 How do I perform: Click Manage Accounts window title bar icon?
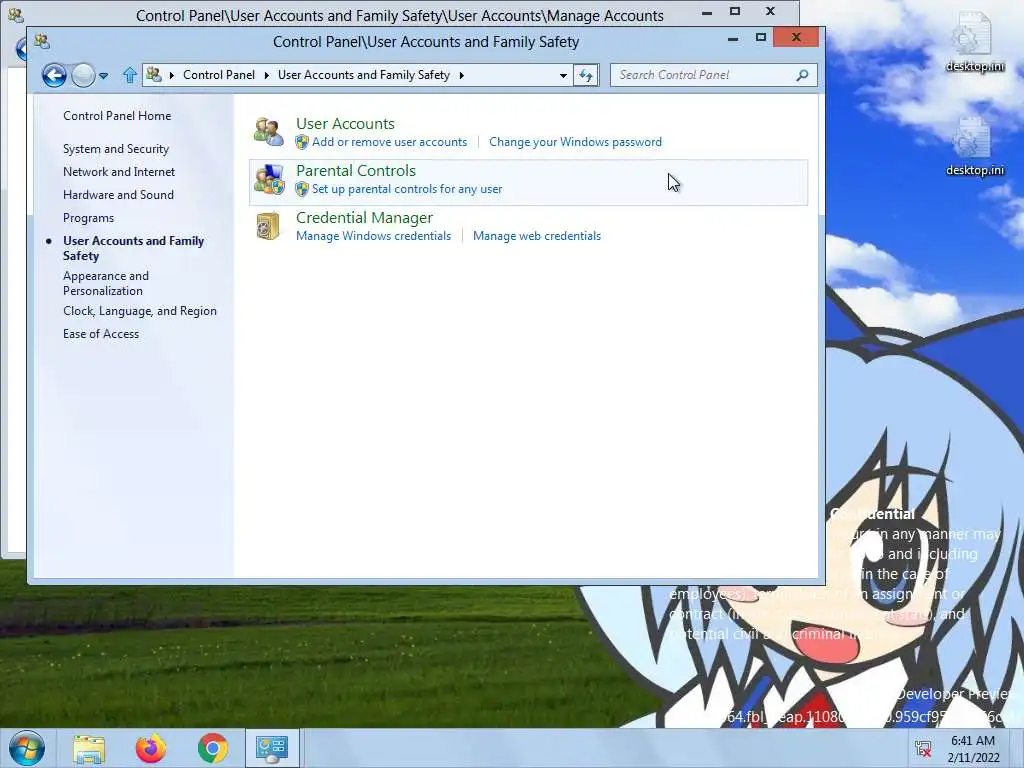pos(16,14)
